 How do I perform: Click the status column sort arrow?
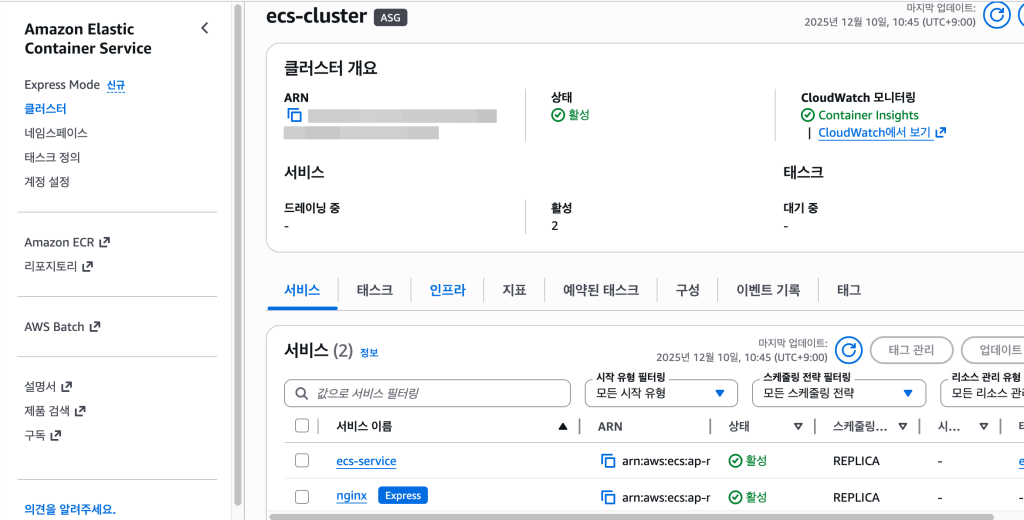(798, 426)
